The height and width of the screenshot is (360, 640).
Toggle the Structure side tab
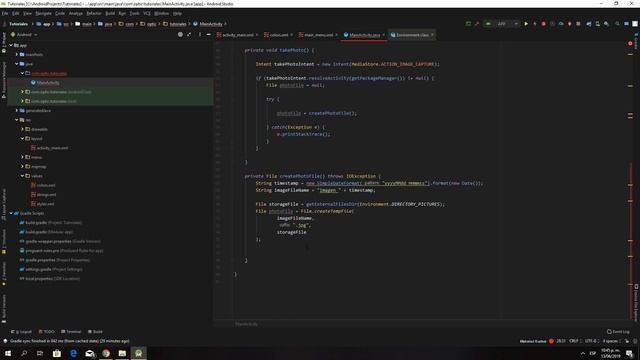pyautogui.click(x=4, y=241)
